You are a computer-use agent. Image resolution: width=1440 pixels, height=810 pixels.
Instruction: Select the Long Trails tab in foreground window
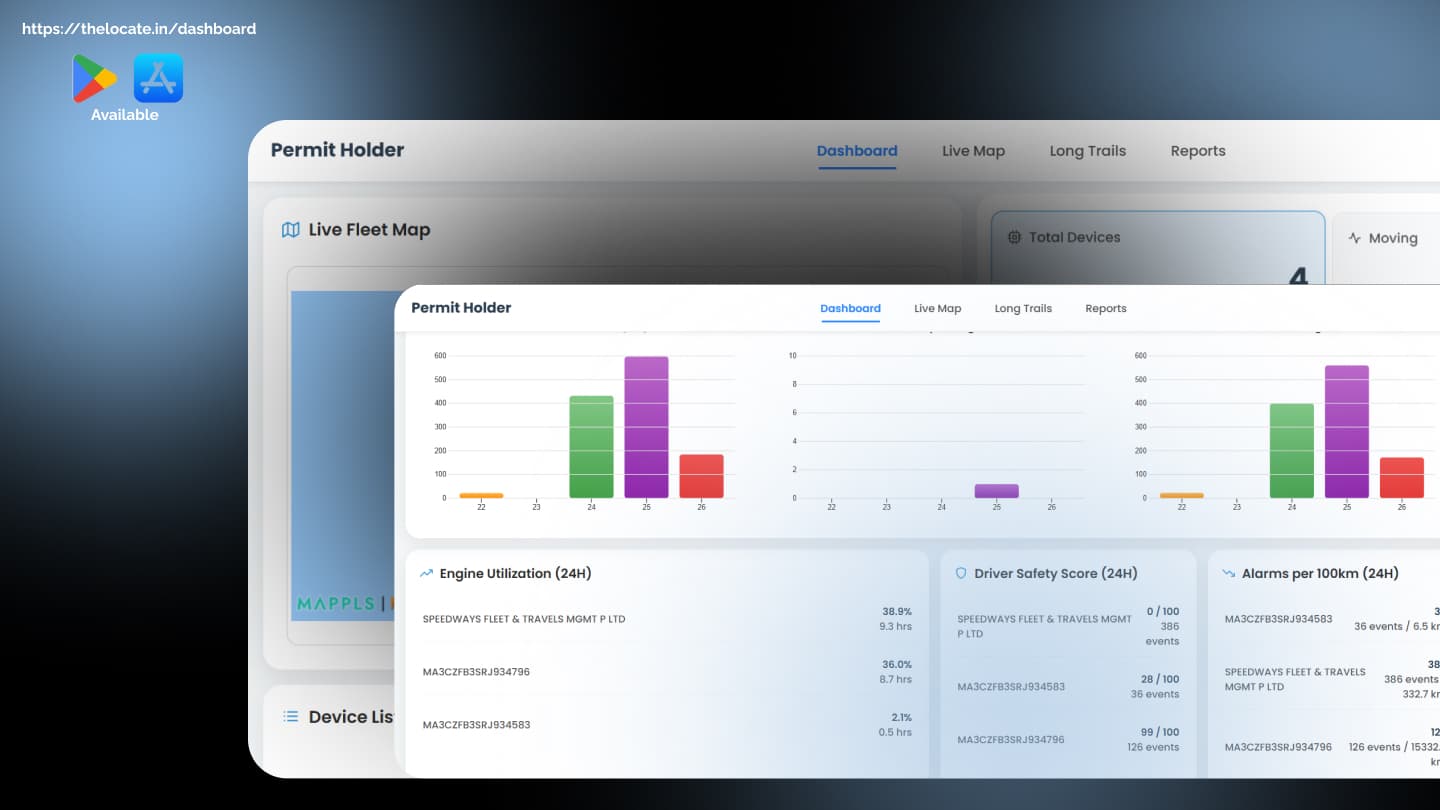tap(1023, 308)
